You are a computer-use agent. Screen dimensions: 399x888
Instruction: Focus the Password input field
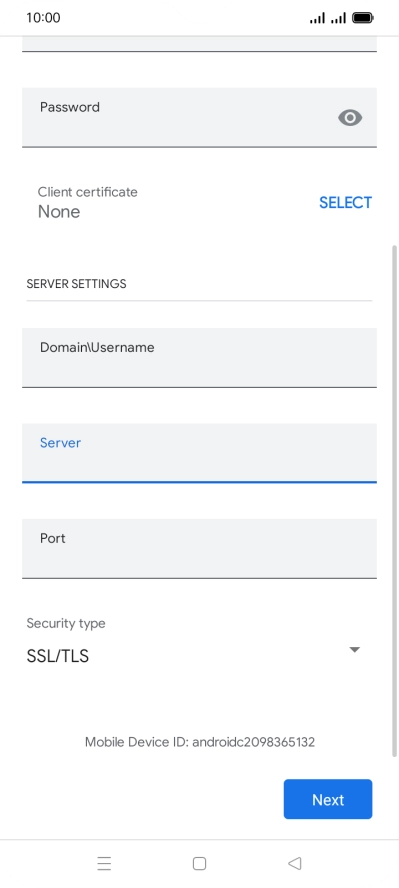[x=199, y=118]
